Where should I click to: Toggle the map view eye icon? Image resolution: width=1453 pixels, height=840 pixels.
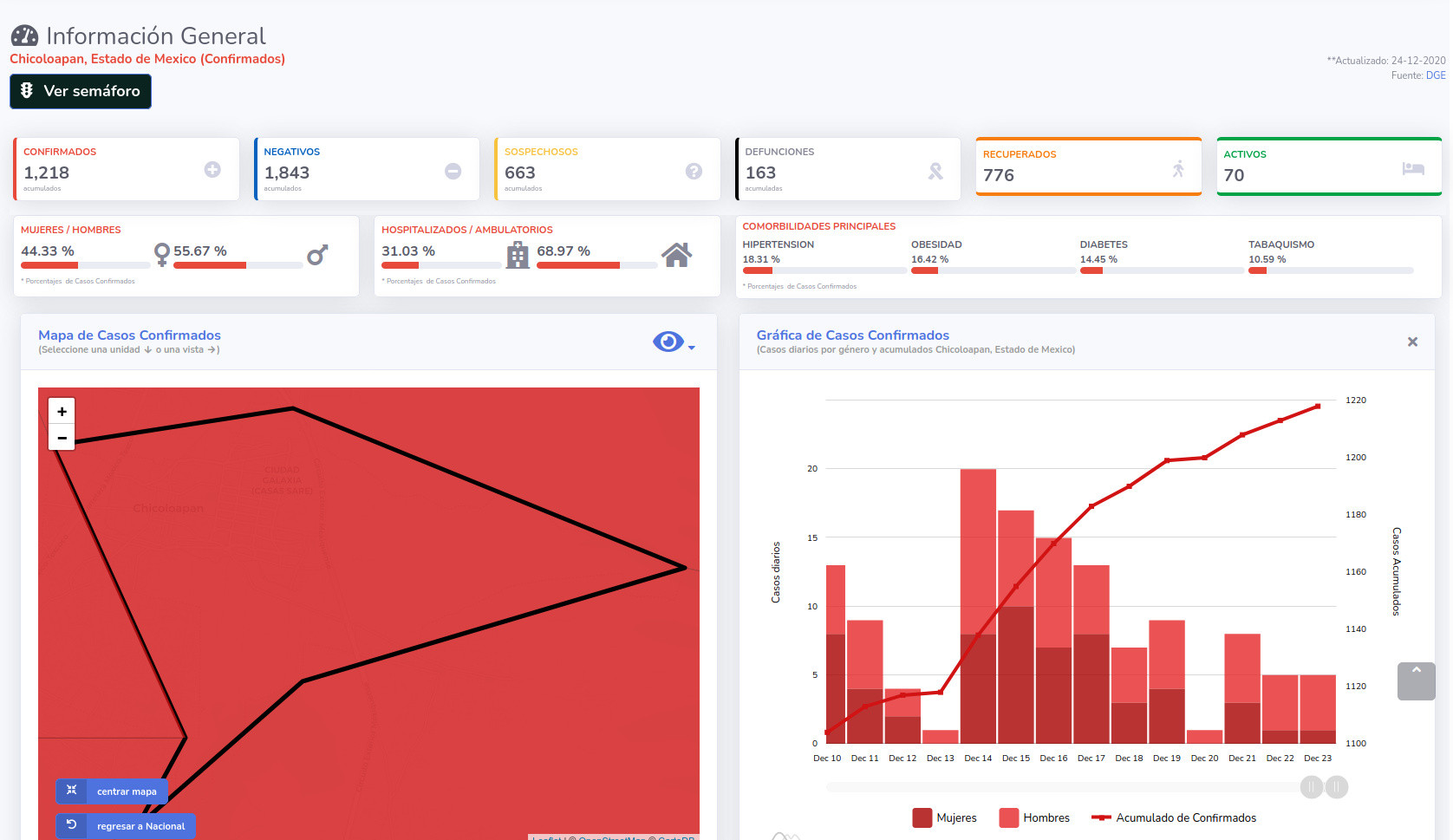point(668,342)
